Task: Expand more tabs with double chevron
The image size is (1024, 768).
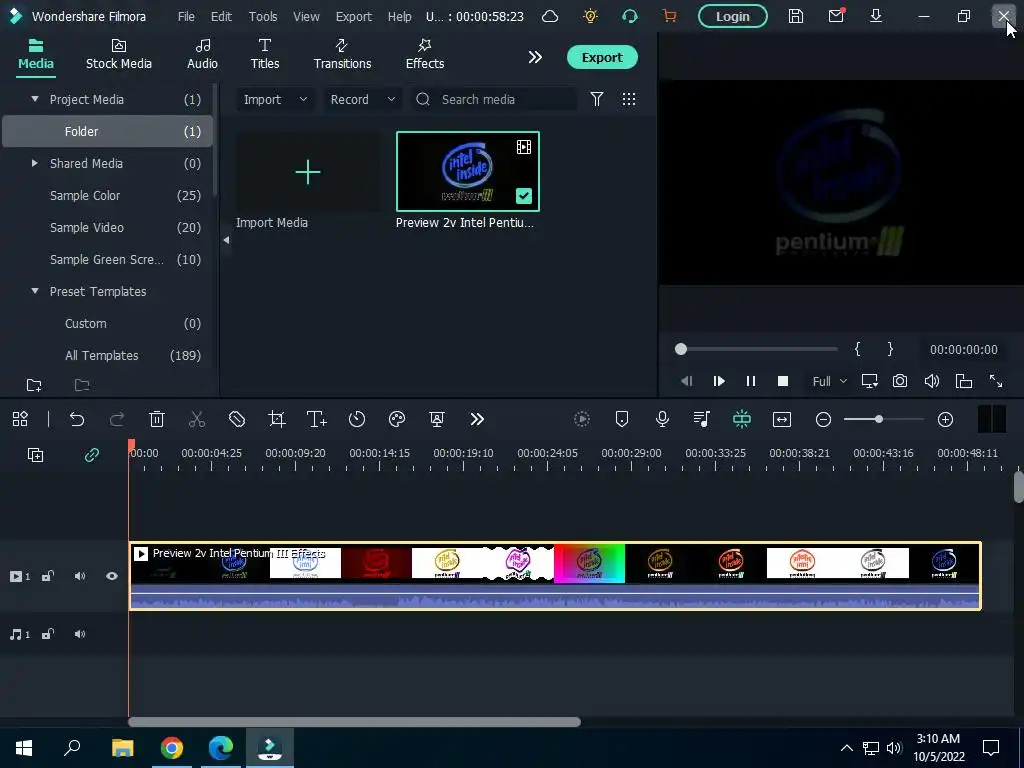Action: [x=535, y=57]
